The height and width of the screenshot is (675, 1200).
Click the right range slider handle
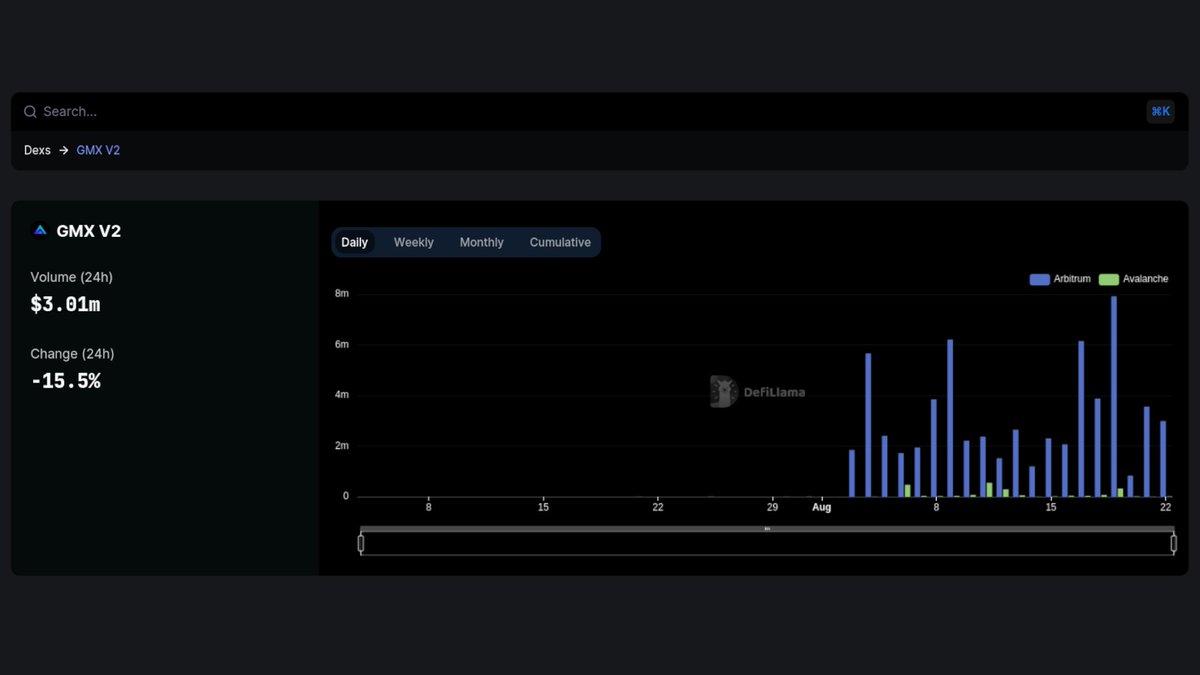click(1174, 543)
